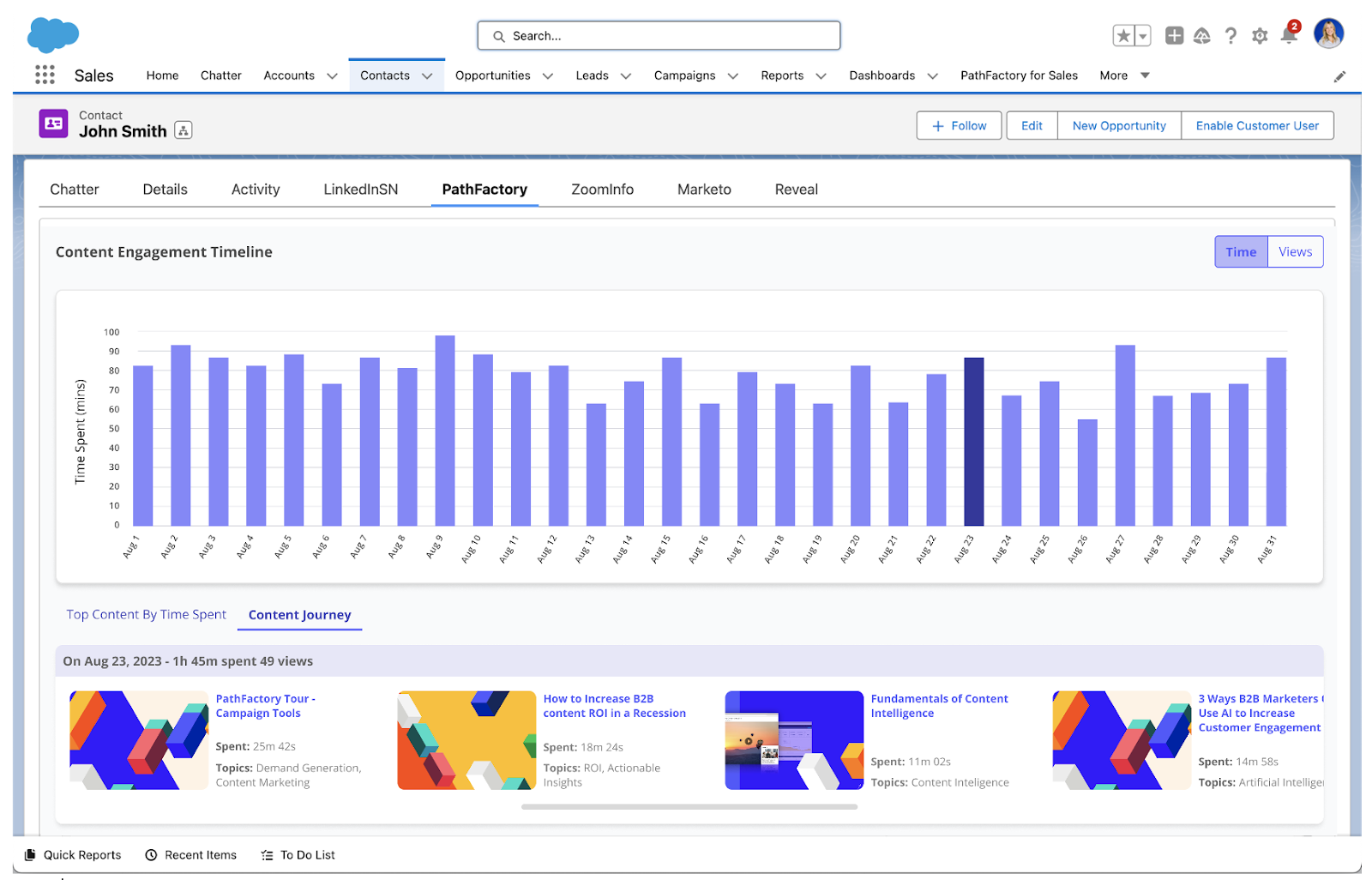The image size is (1372, 880).
Task: Open How to Increase B2B content ROI link
Action: click(x=614, y=706)
